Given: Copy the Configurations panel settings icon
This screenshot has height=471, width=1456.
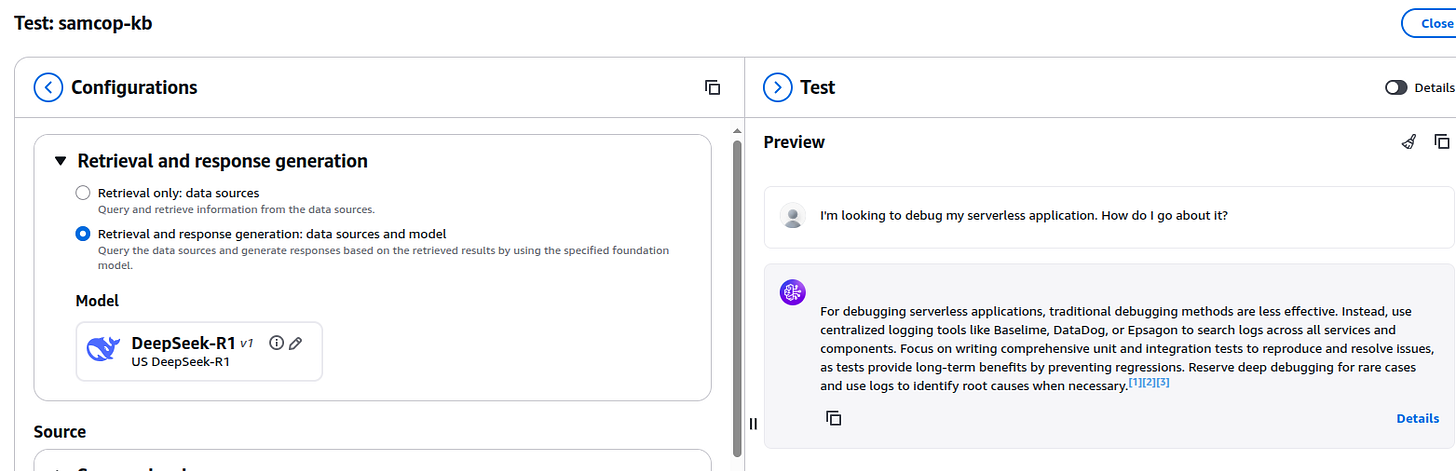Looking at the screenshot, I should (x=712, y=87).
